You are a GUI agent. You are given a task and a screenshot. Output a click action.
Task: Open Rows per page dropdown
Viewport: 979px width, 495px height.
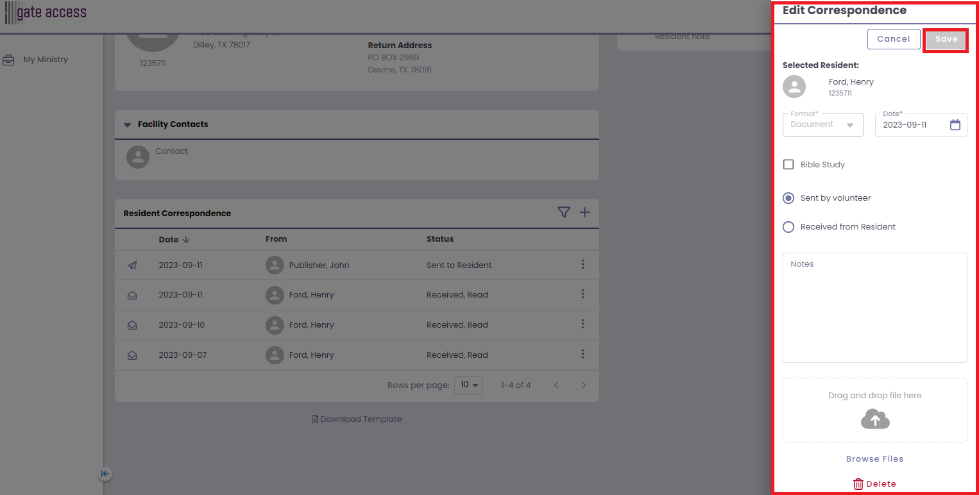tap(468, 385)
